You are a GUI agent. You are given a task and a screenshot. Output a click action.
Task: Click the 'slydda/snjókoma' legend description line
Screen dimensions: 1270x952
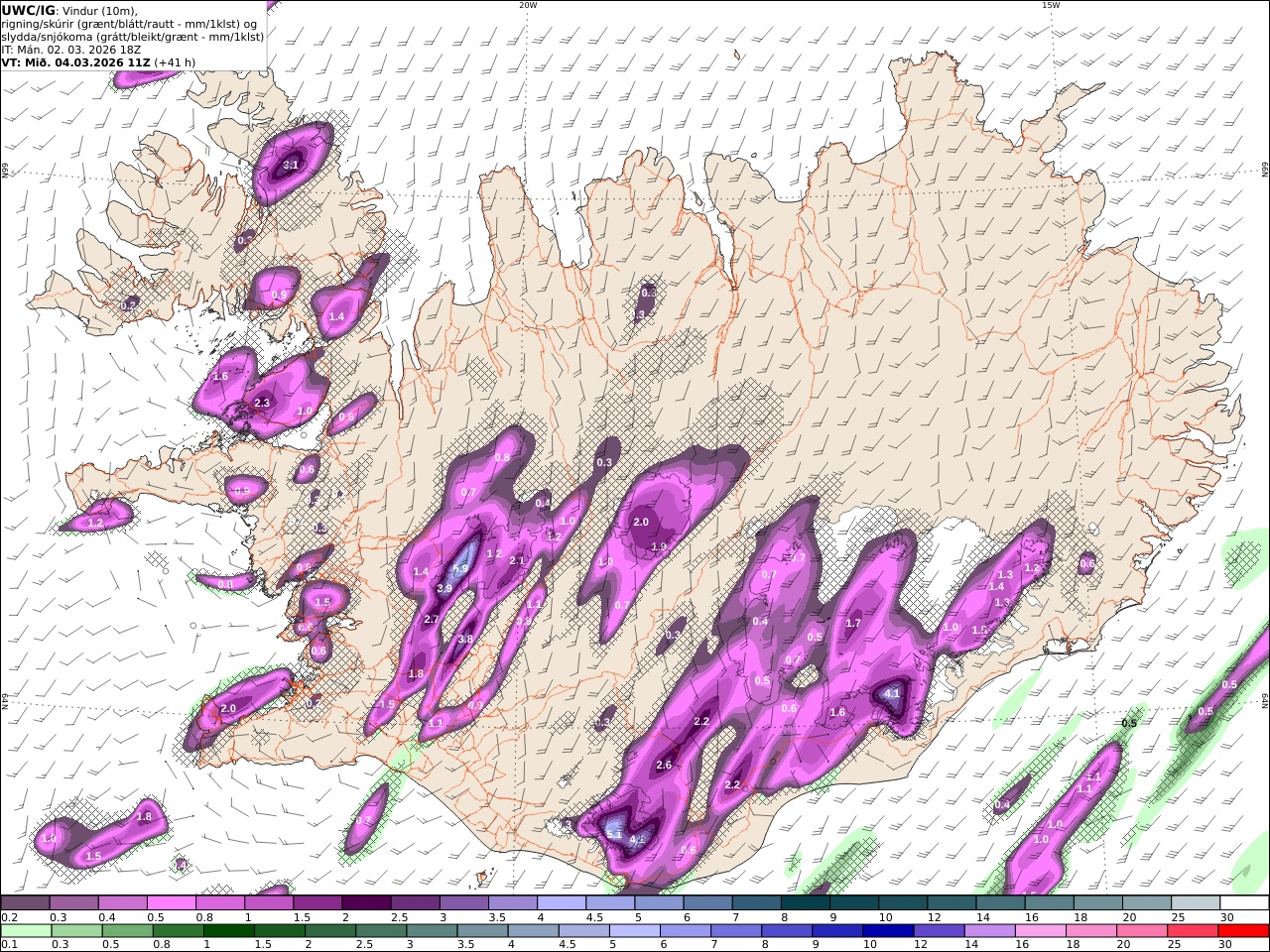(132, 37)
